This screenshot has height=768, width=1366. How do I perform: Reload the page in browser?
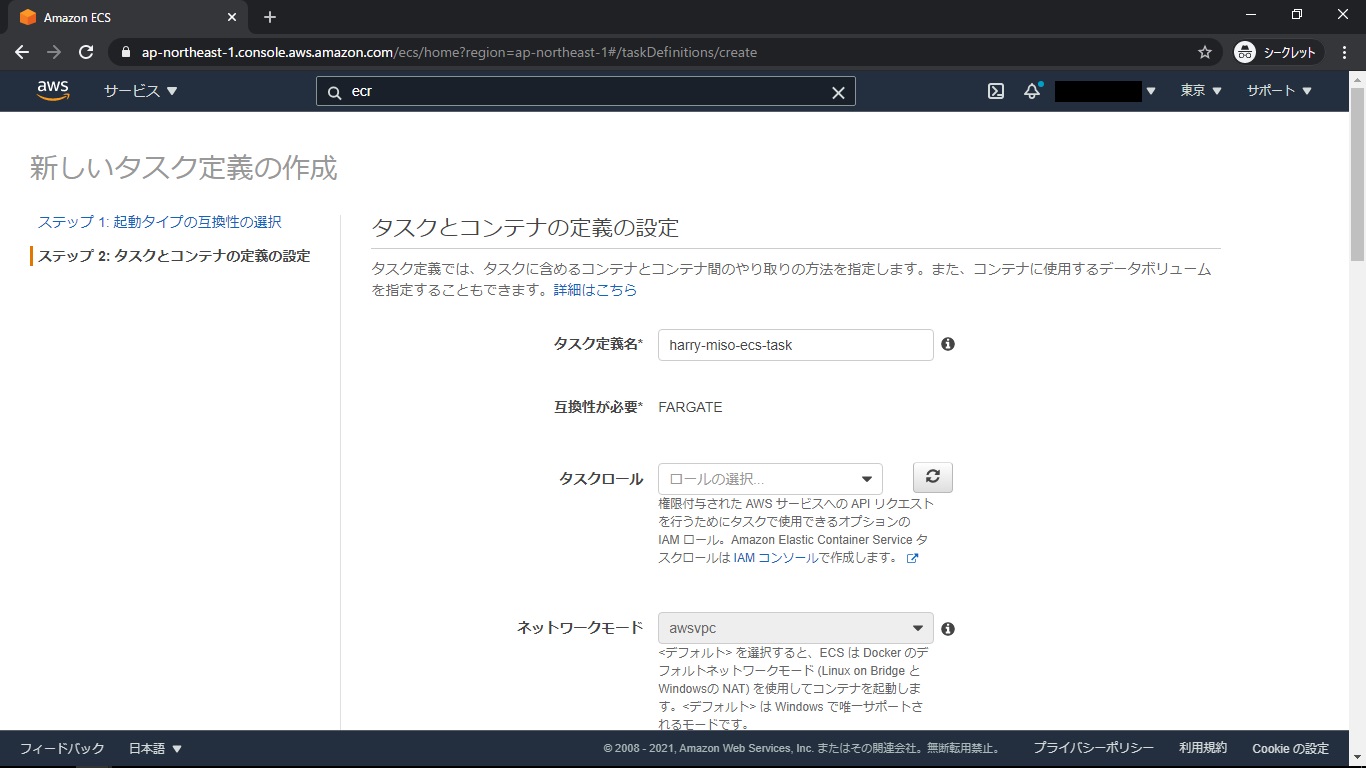pos(86,52)
